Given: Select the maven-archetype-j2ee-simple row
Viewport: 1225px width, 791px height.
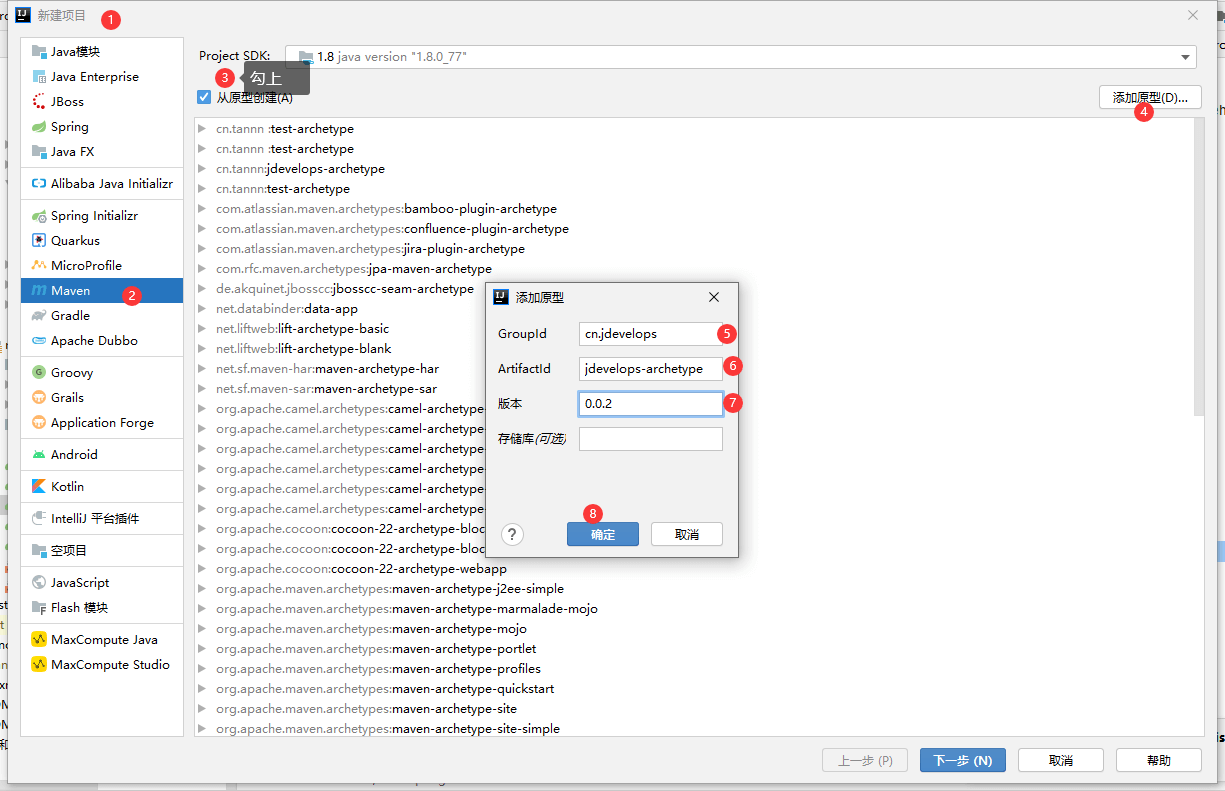Looking at the screenshot, I should [x=695, y=589].
